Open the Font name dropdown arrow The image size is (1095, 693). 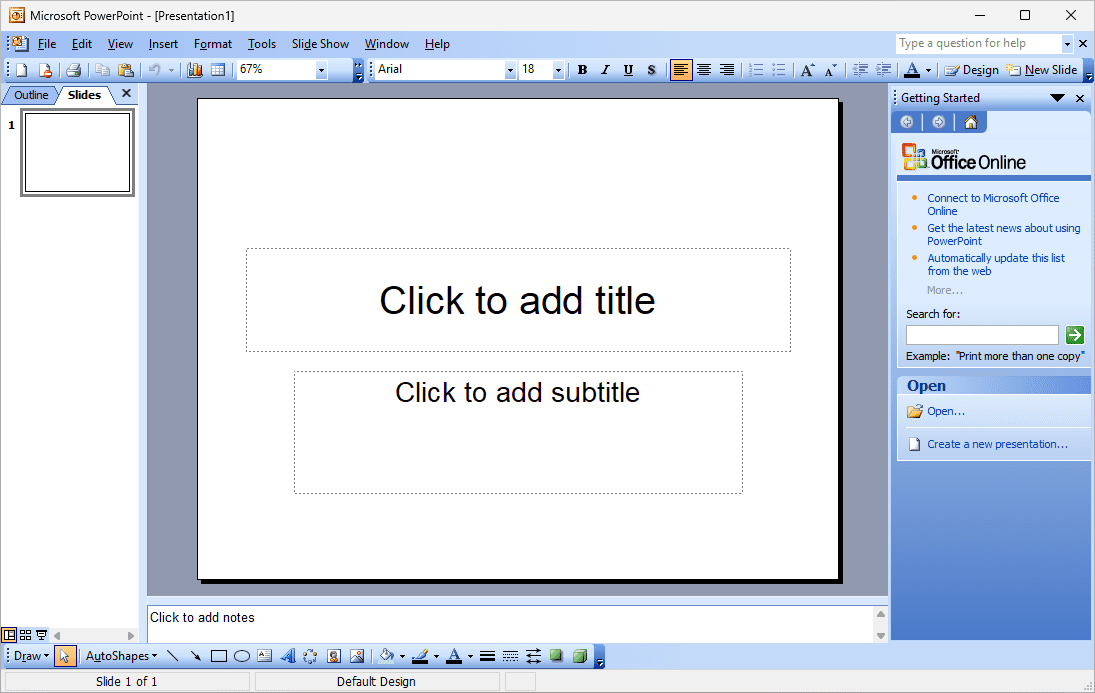[x=510, y=70]
